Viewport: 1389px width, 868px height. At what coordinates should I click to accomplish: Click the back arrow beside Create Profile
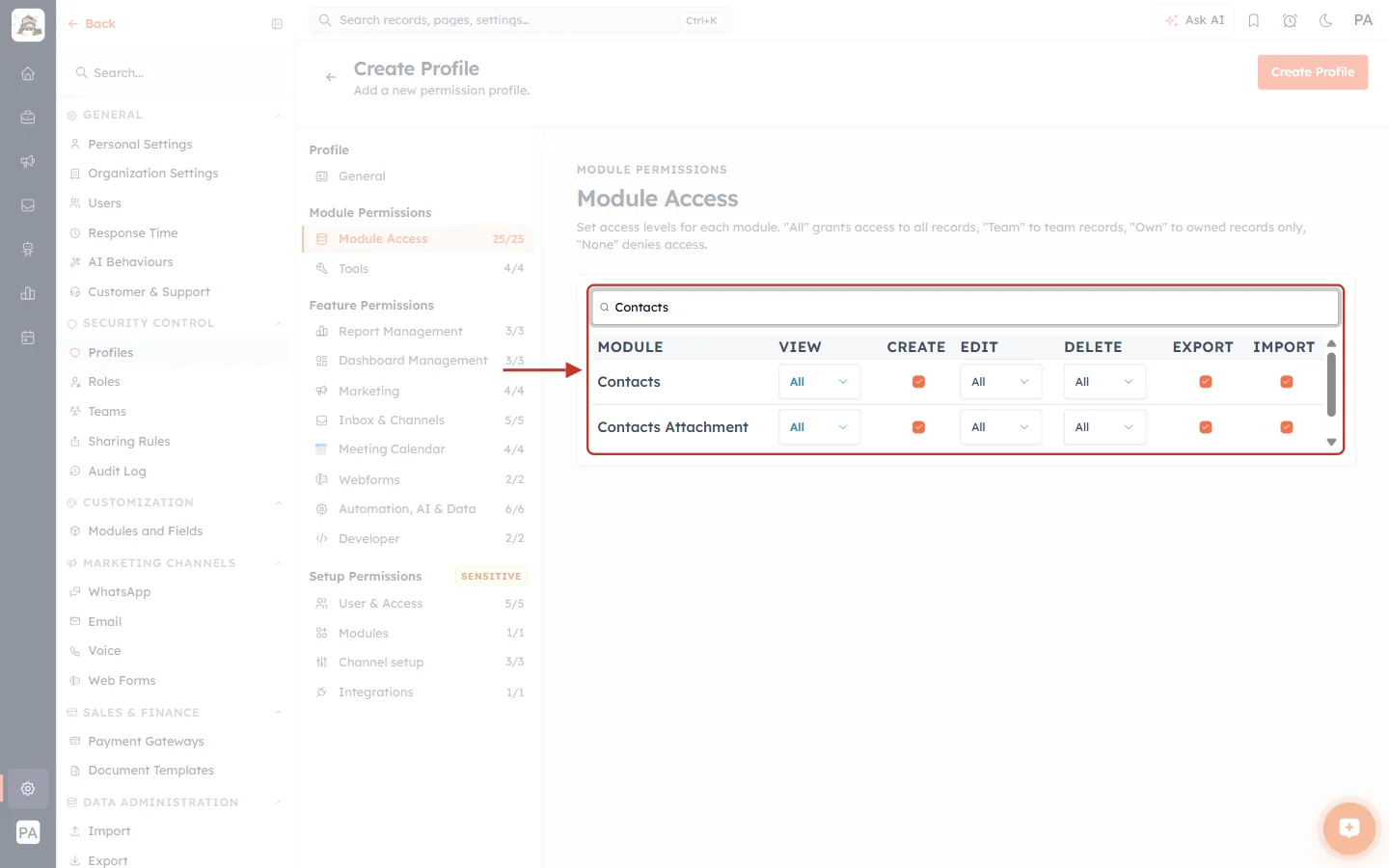[331, 77]
